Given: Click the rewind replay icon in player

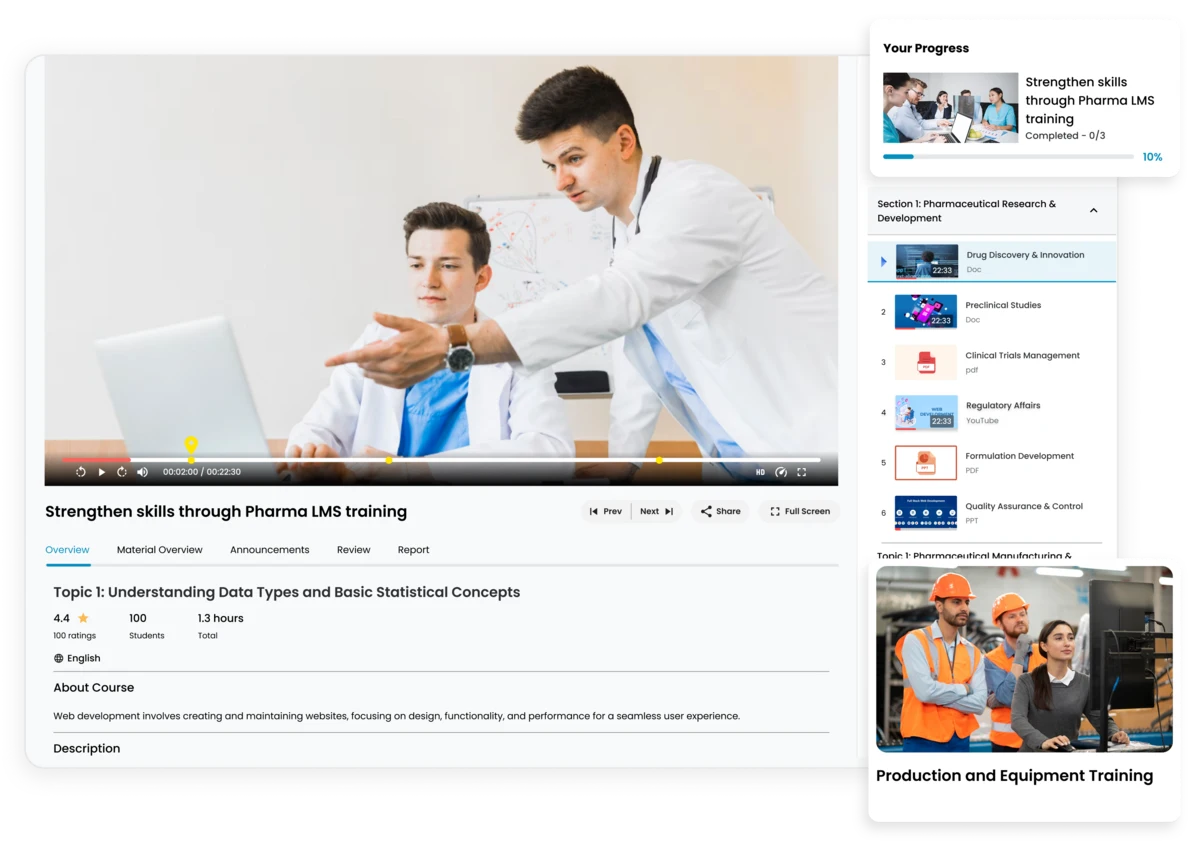Looking at the screenshot, I should (80, 471).
